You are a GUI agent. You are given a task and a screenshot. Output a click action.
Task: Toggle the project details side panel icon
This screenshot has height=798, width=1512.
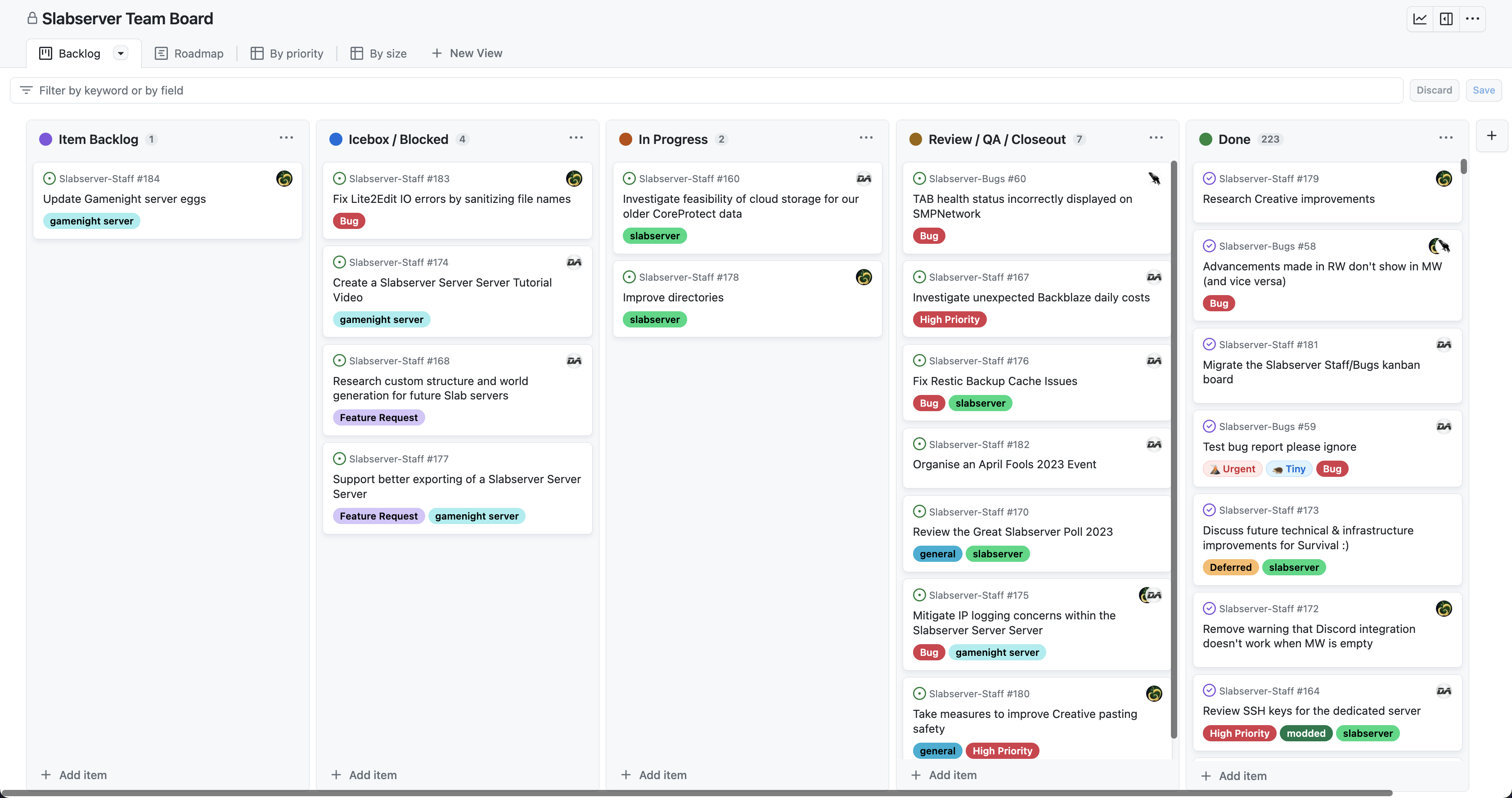click(x=1446, y=19)
